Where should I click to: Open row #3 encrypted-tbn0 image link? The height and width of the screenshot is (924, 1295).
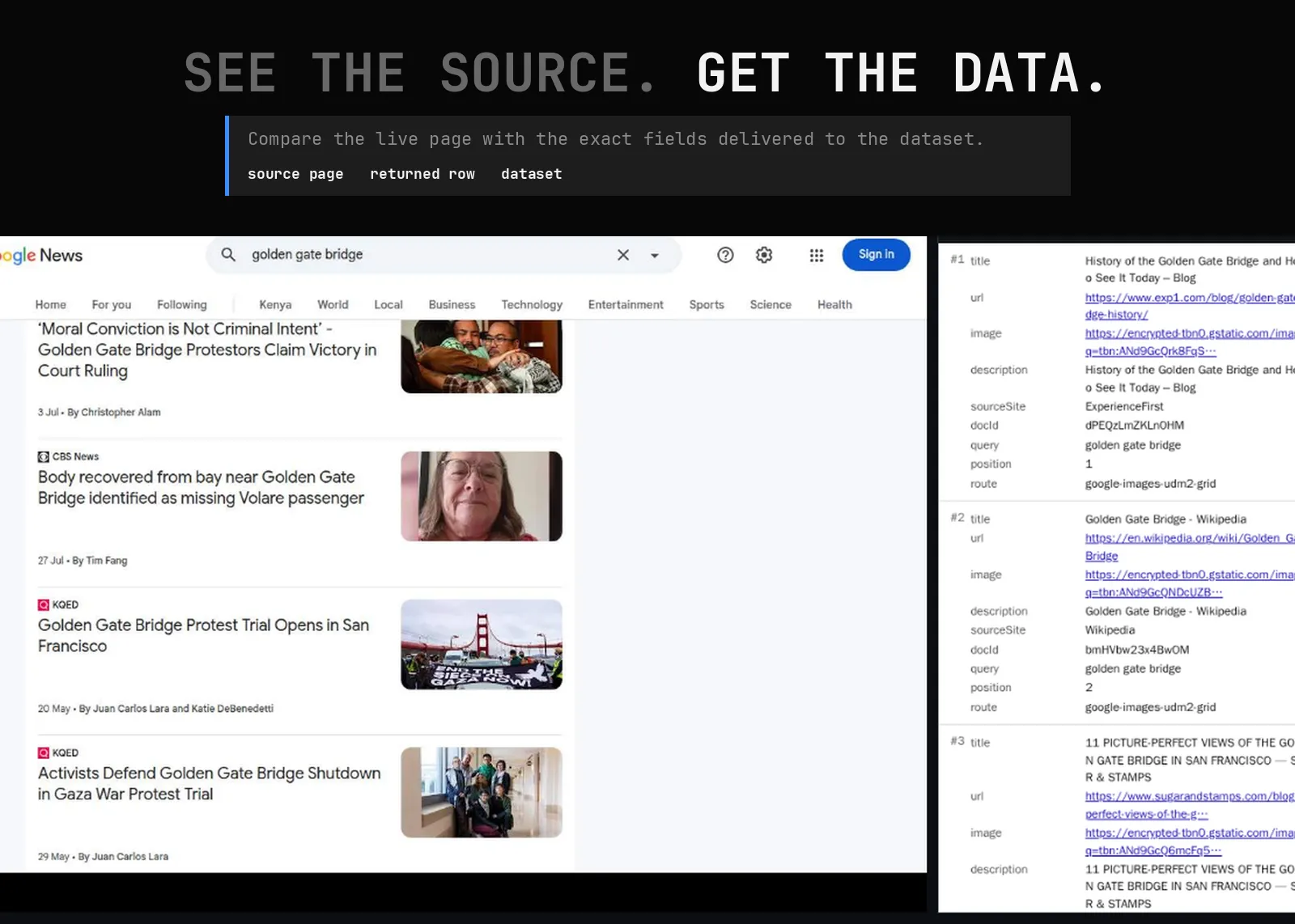(1190, 841)
